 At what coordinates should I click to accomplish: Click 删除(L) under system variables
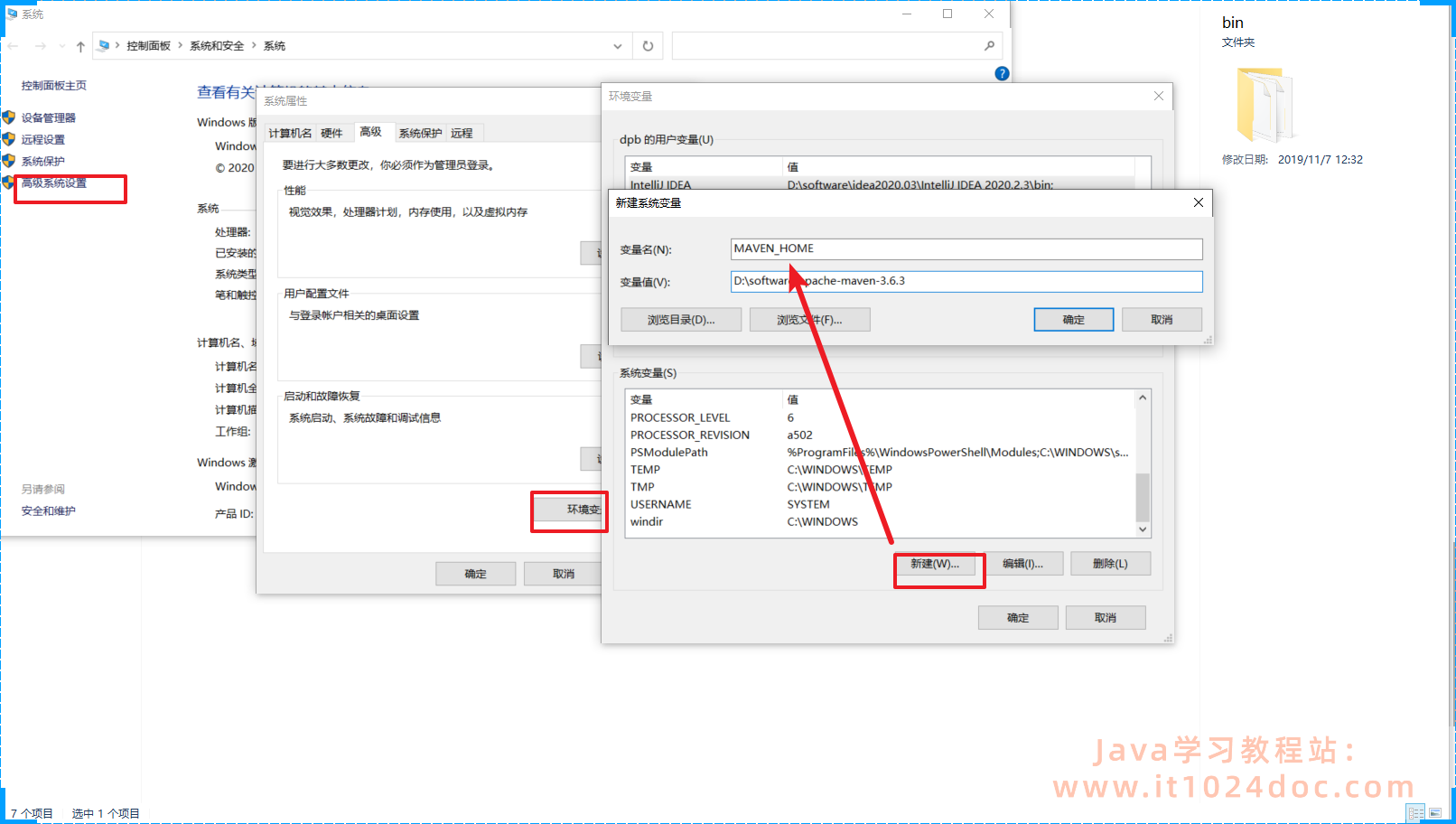pos(1110,564)
